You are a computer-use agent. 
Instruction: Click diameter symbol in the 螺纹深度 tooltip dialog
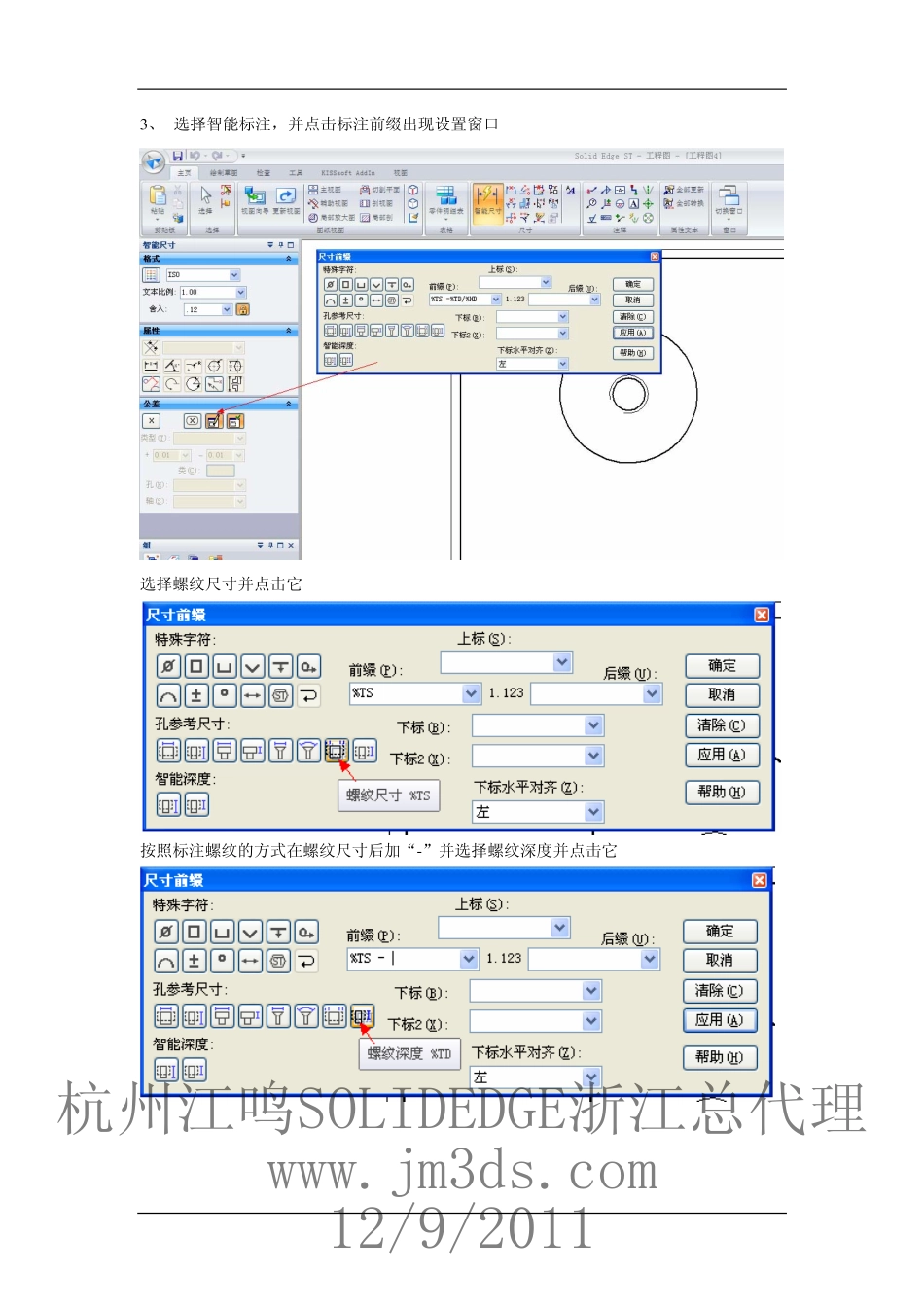point(165,932)
